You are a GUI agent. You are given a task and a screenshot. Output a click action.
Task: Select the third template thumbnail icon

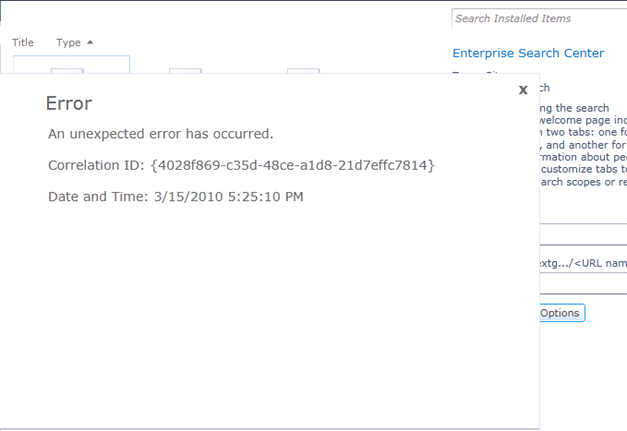pos(303,71)
